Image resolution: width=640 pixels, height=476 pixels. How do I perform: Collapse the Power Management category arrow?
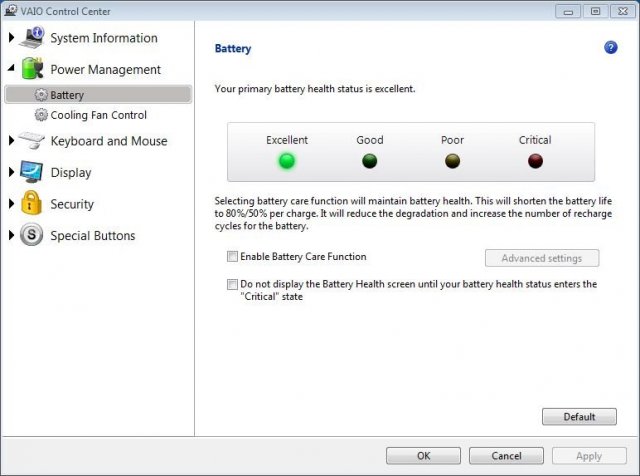click(x=11, y=67)
